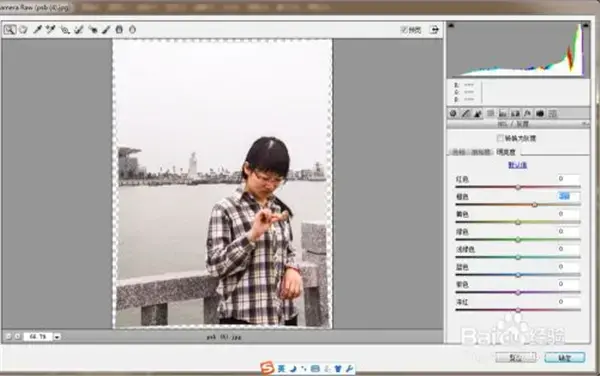600x376 pixels.
Task: Open the HSL / Grayscale panel icon
Action: (490, 113)
